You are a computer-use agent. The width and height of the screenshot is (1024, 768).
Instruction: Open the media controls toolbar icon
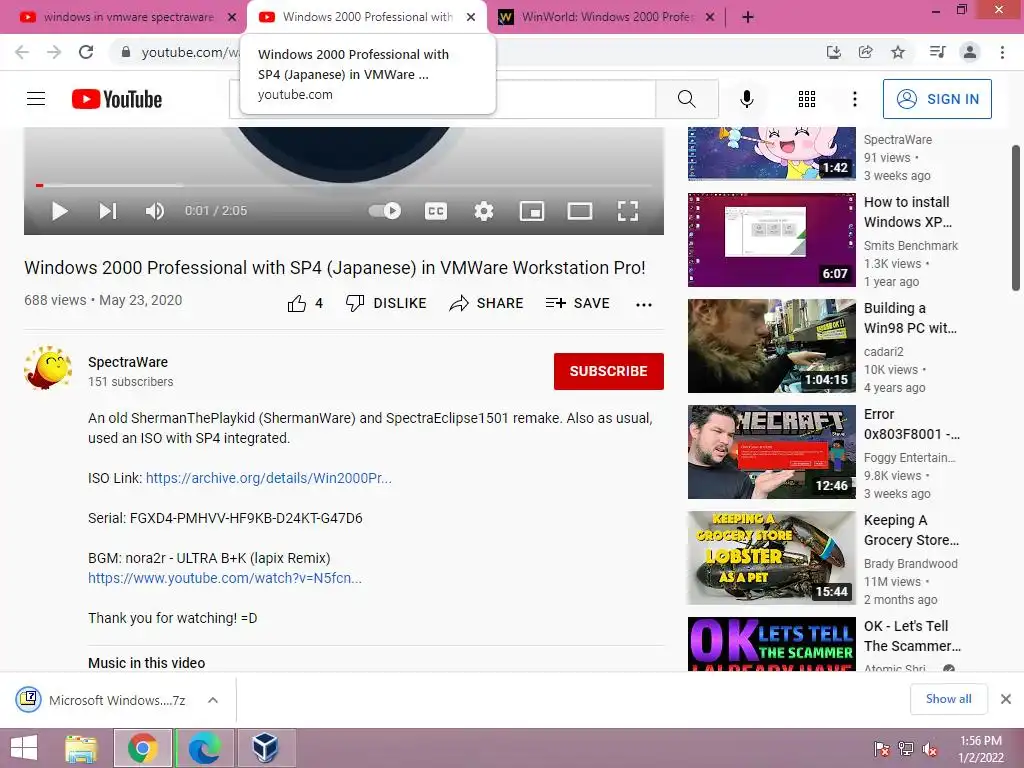938,52
